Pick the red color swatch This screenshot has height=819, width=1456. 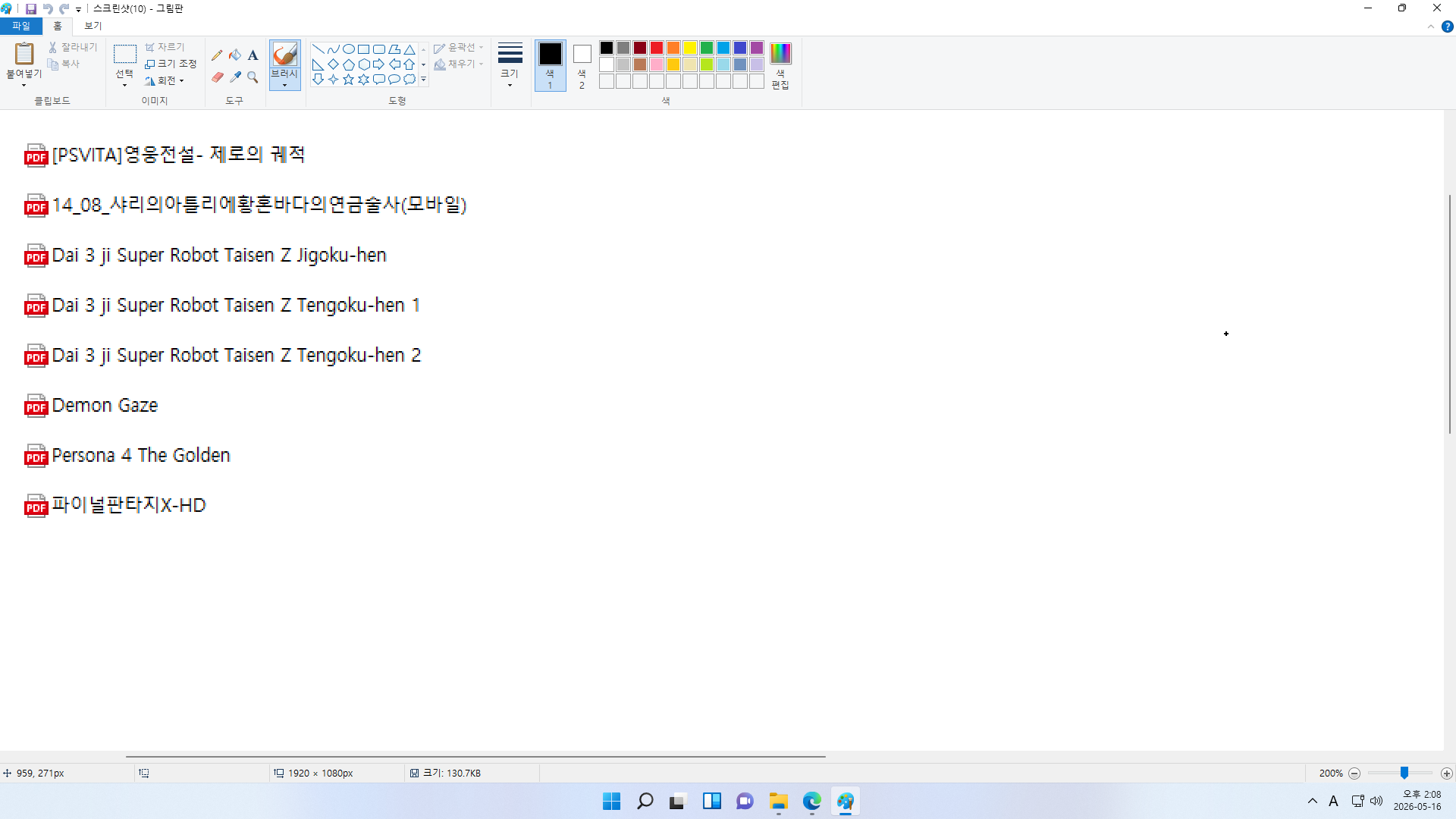point(657,48)
